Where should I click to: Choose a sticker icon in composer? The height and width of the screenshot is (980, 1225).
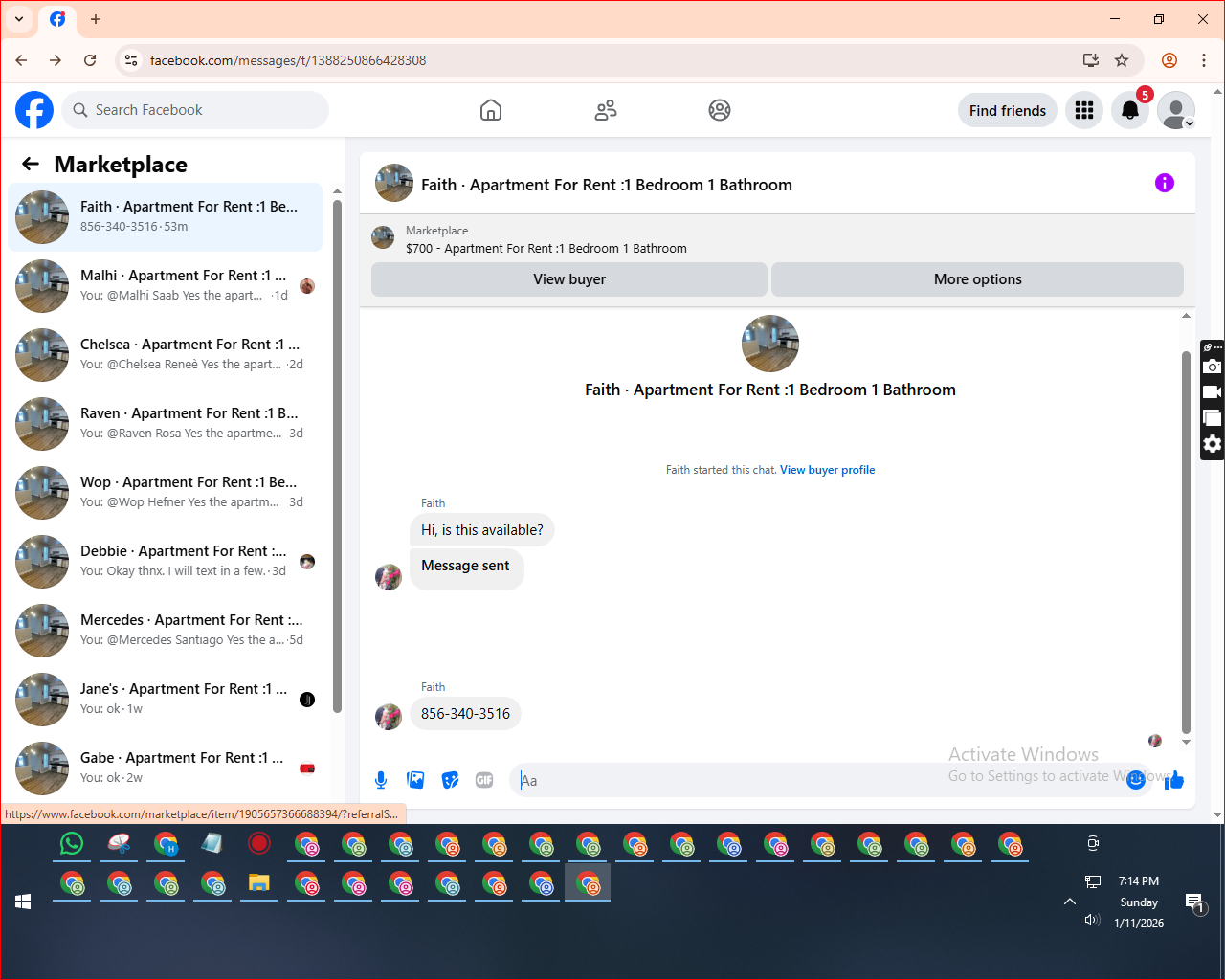pyautogui.click(x=450, y=780)
